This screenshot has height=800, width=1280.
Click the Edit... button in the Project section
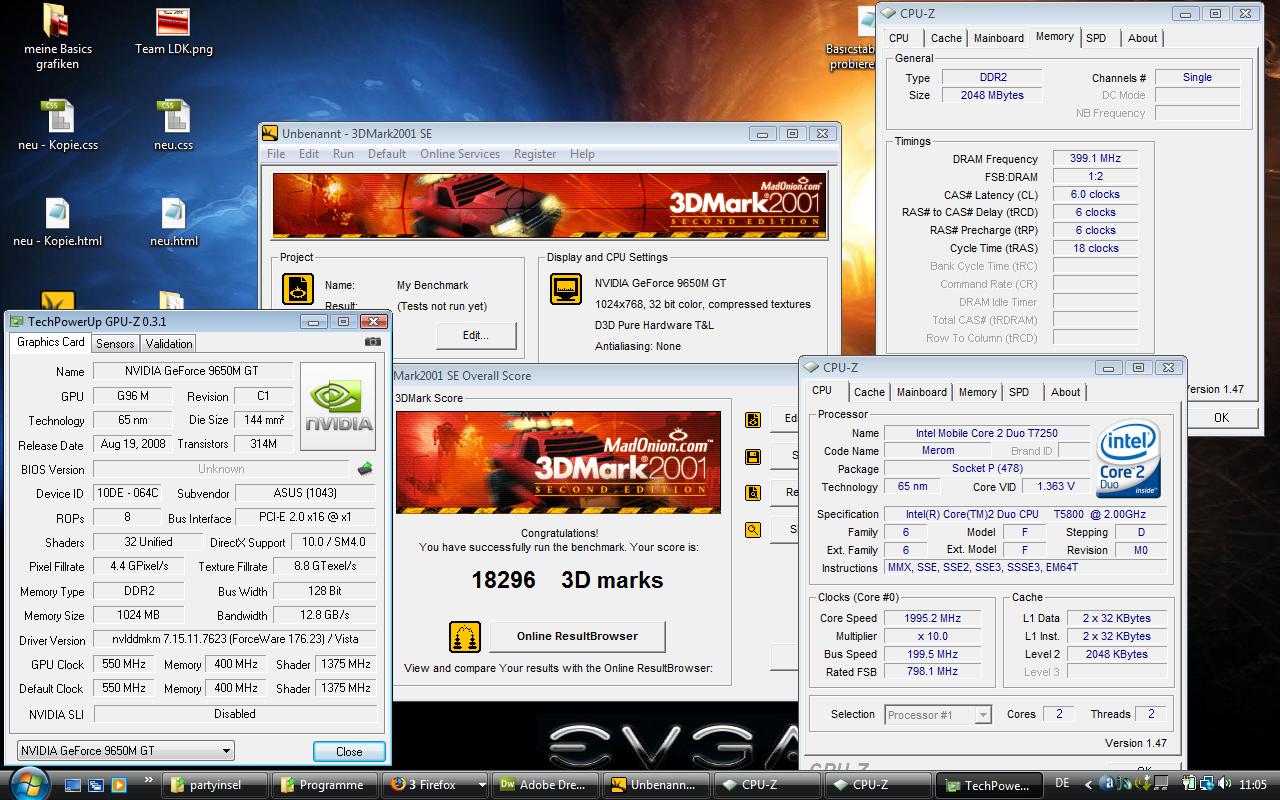click(x=476, y=335)
